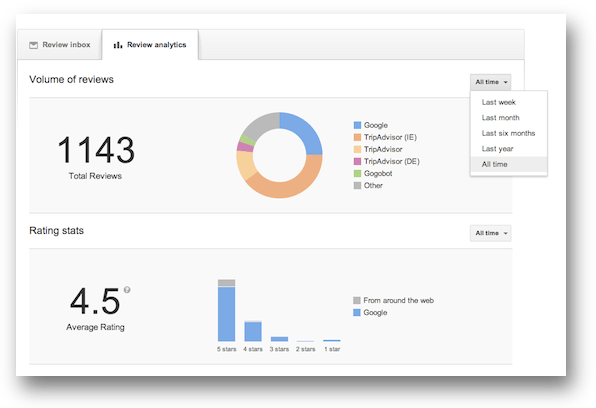Click the 5 stars axis label
This screenshot has height=408, width=596.
(x=227, y=349)
